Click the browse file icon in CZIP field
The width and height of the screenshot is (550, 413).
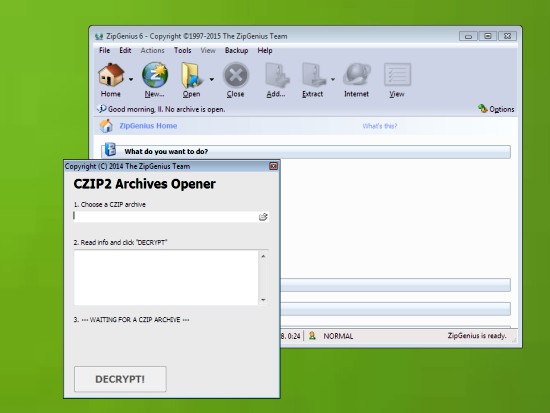(x=263, y=217)
